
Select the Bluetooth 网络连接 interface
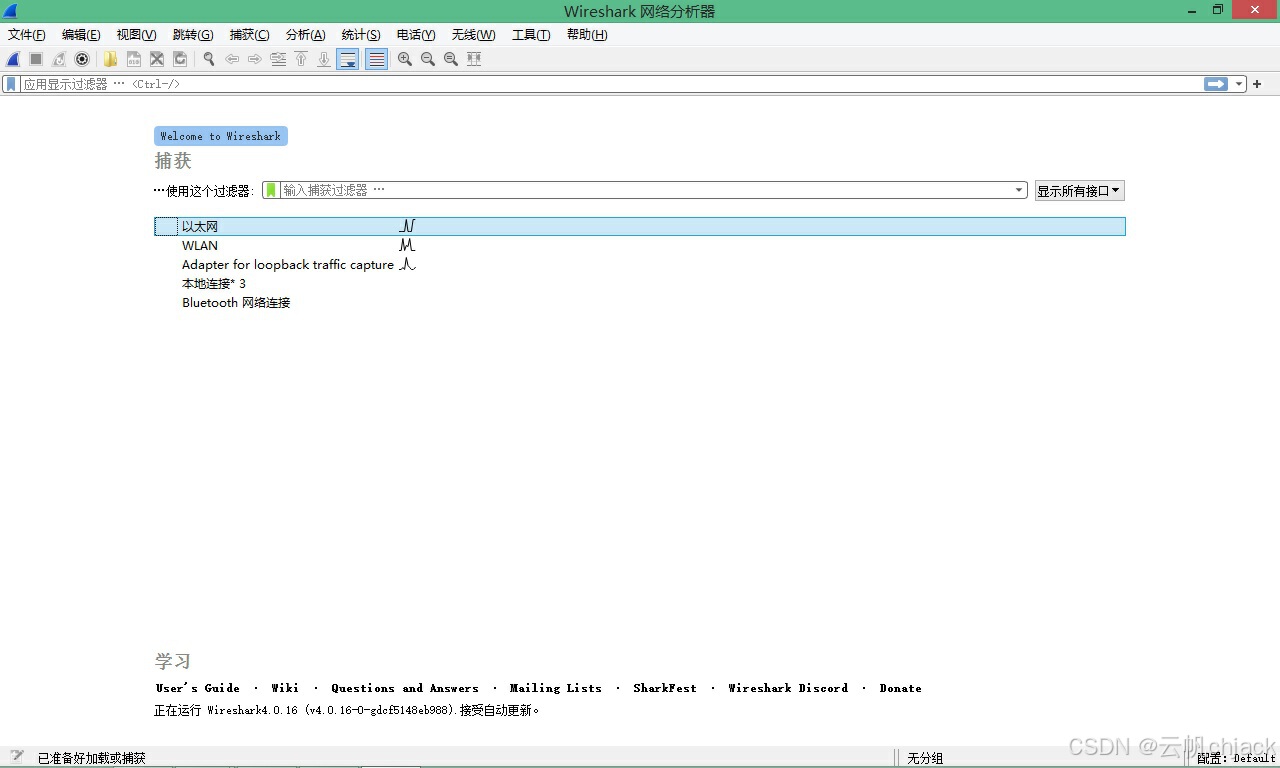[640, 303]
